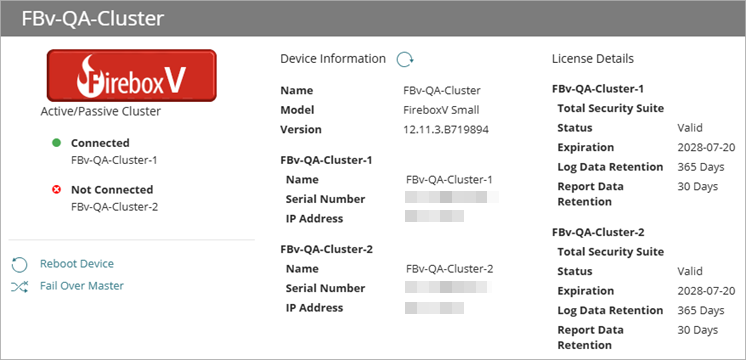Click the bold Not Connected status label
This screenshot has width=746, height=360.
112,189
